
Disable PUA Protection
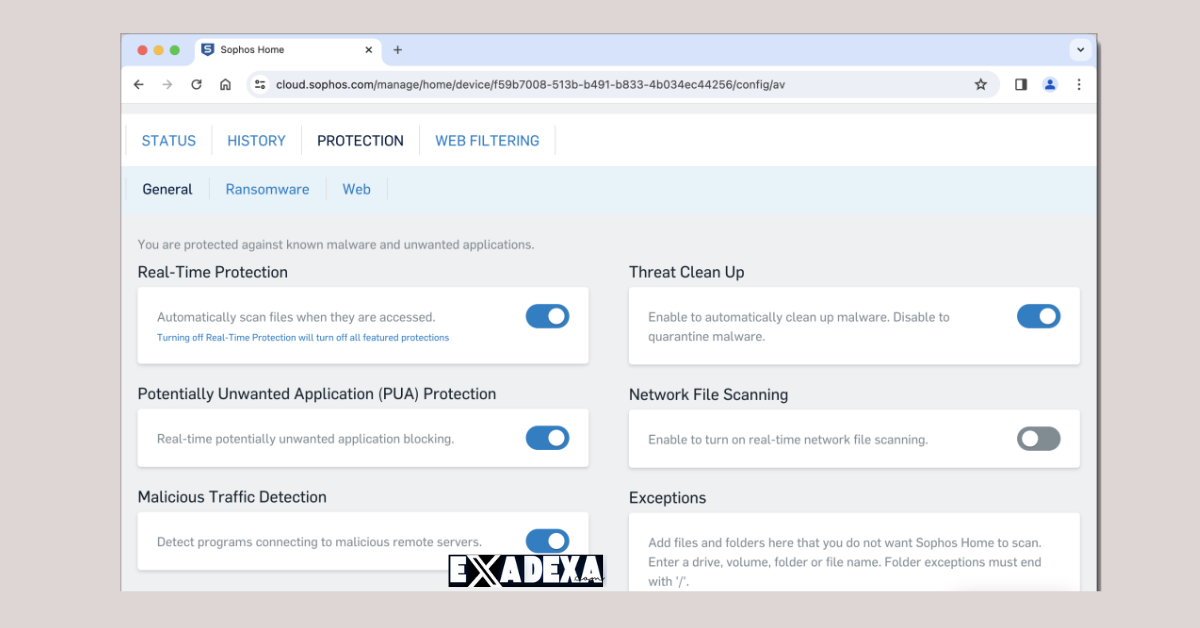point(547,438)
